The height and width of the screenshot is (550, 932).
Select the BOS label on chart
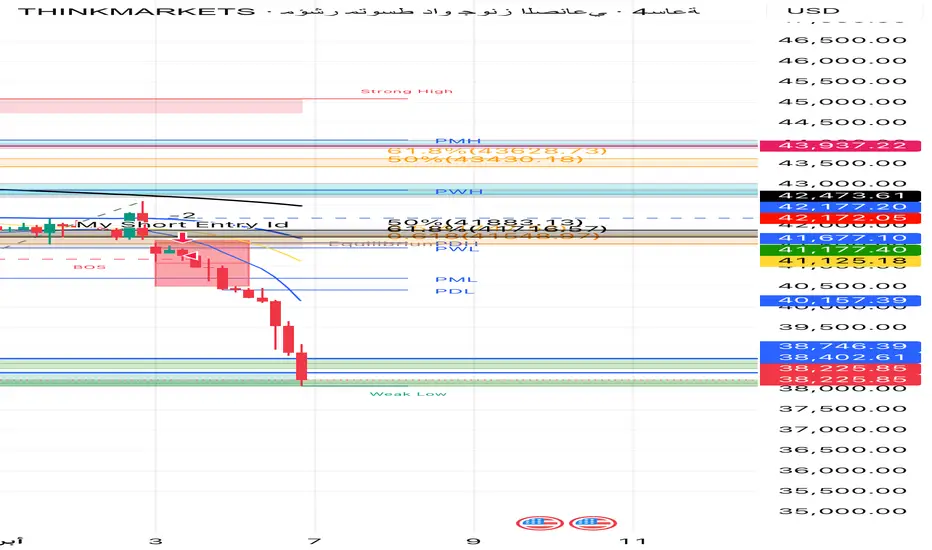[89, 267]
